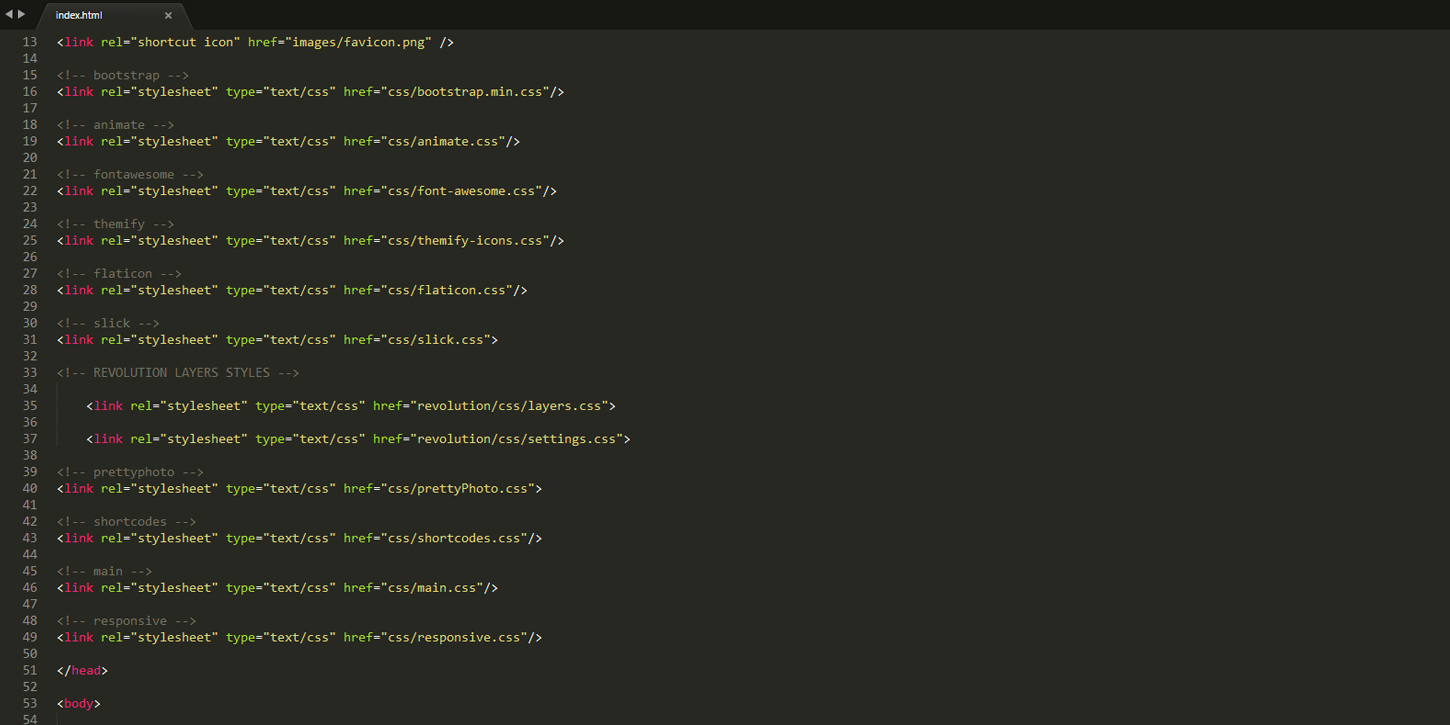Click the opening body tag
1450x725 pixels.
click(79, 703)
